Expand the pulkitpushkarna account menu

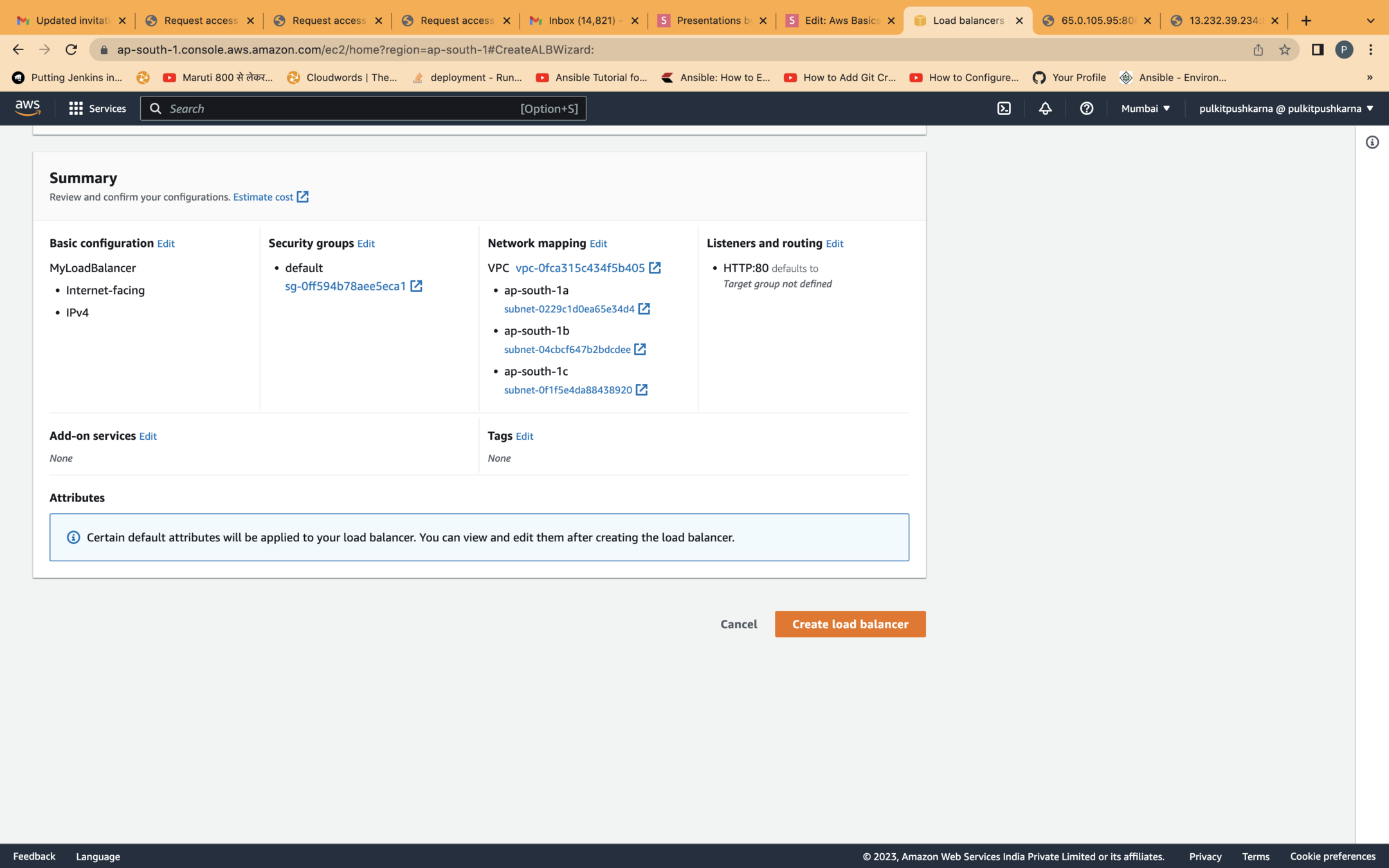1285,109
